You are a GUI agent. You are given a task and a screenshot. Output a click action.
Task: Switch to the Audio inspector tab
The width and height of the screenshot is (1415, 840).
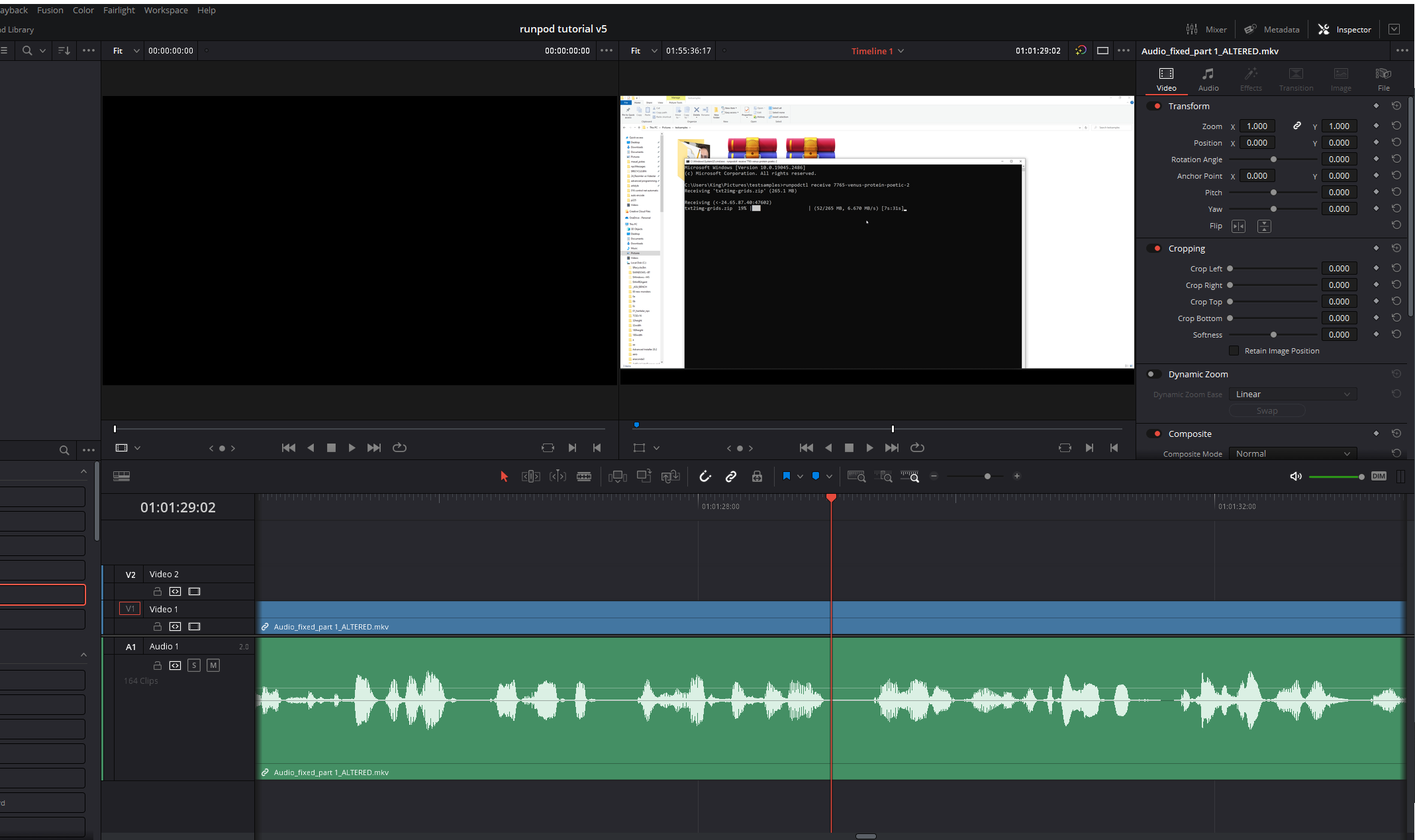(1208, 79)
